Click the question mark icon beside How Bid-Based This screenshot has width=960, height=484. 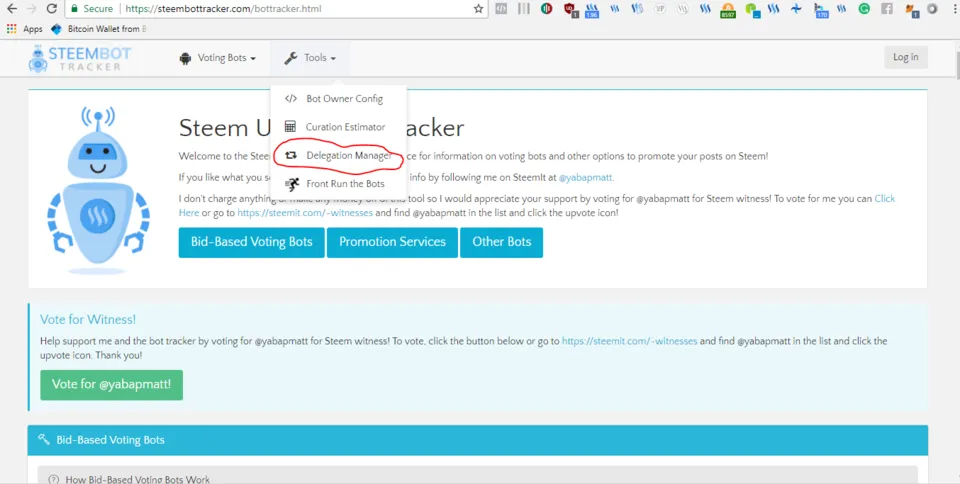pyautogui.click(x=54, y=479)
